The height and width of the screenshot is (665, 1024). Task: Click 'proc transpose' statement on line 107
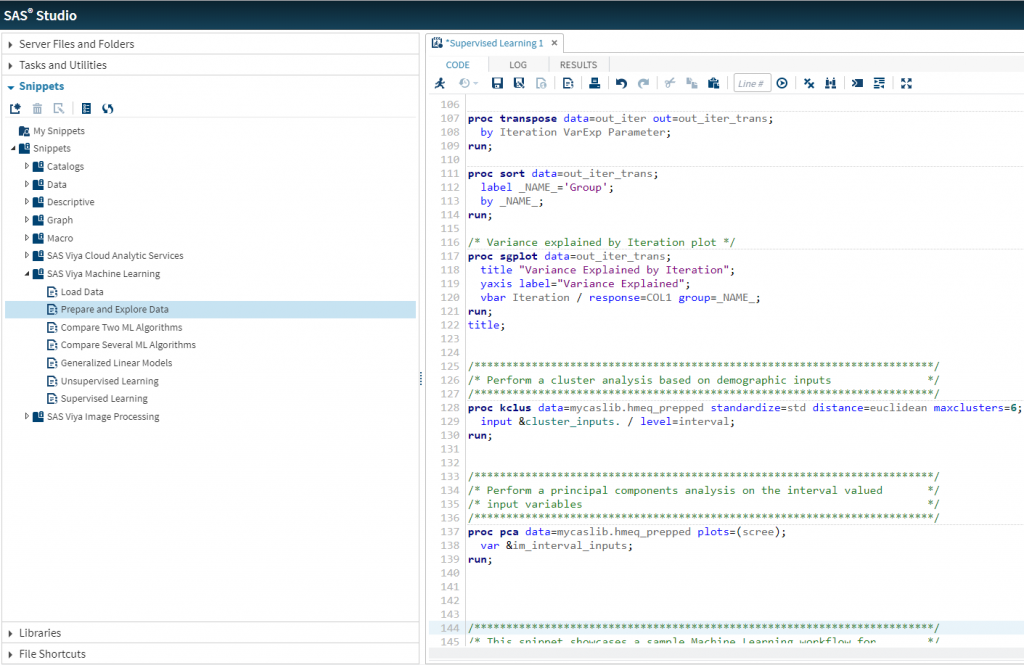point(620,118)
